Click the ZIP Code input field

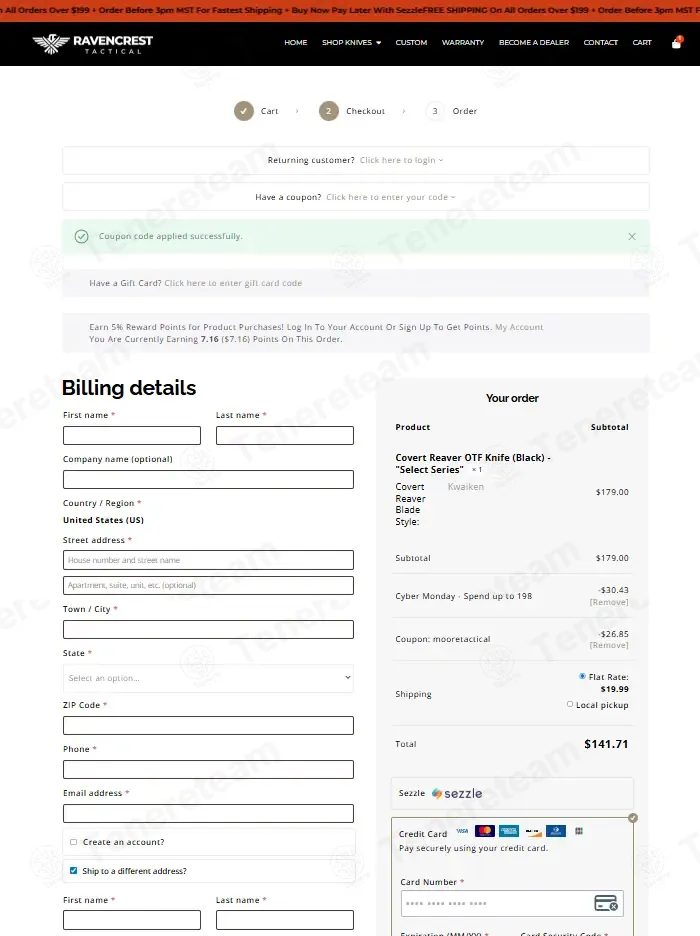208,726
